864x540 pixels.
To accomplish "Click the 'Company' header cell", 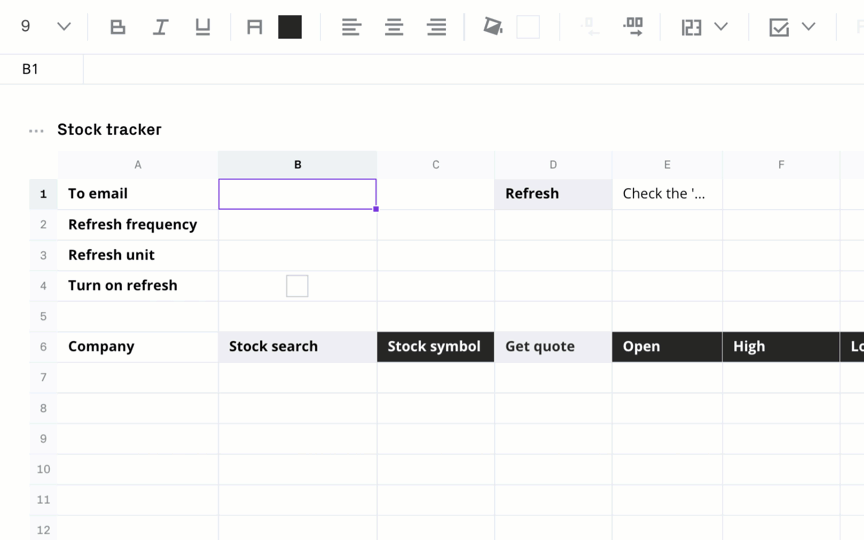I will click(138, 347).
